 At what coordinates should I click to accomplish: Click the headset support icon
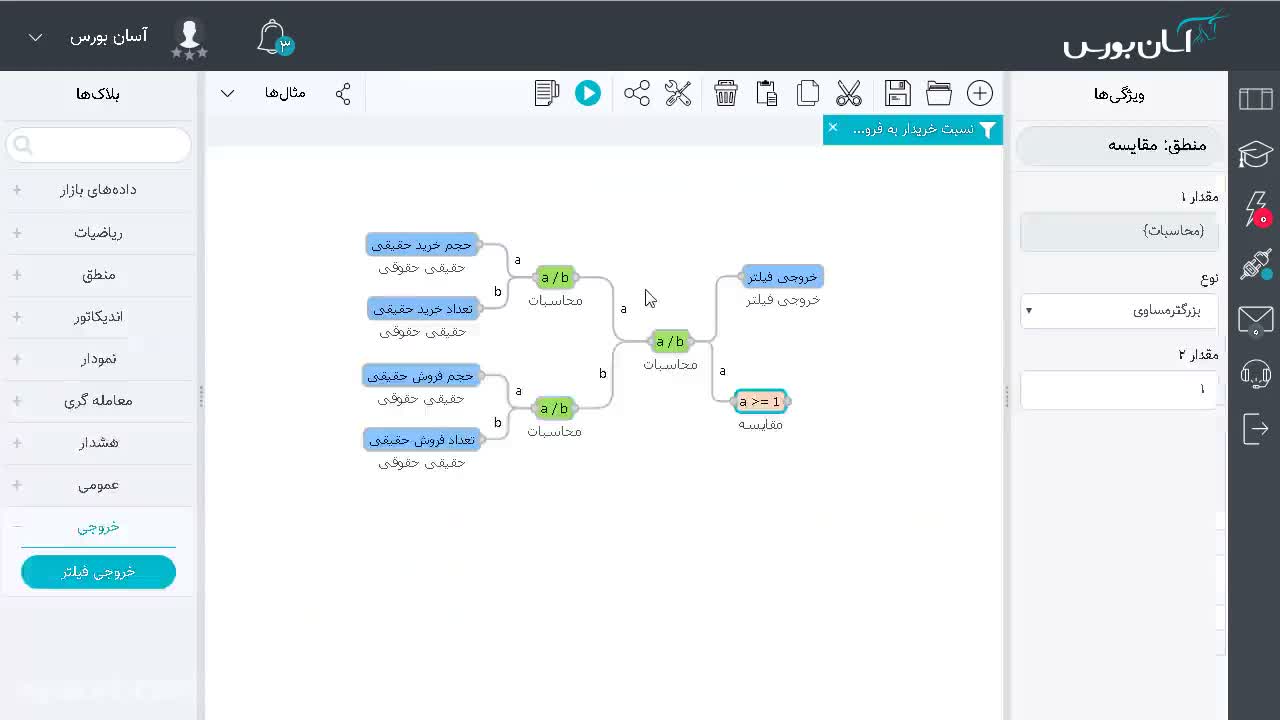coord(1255,374)
